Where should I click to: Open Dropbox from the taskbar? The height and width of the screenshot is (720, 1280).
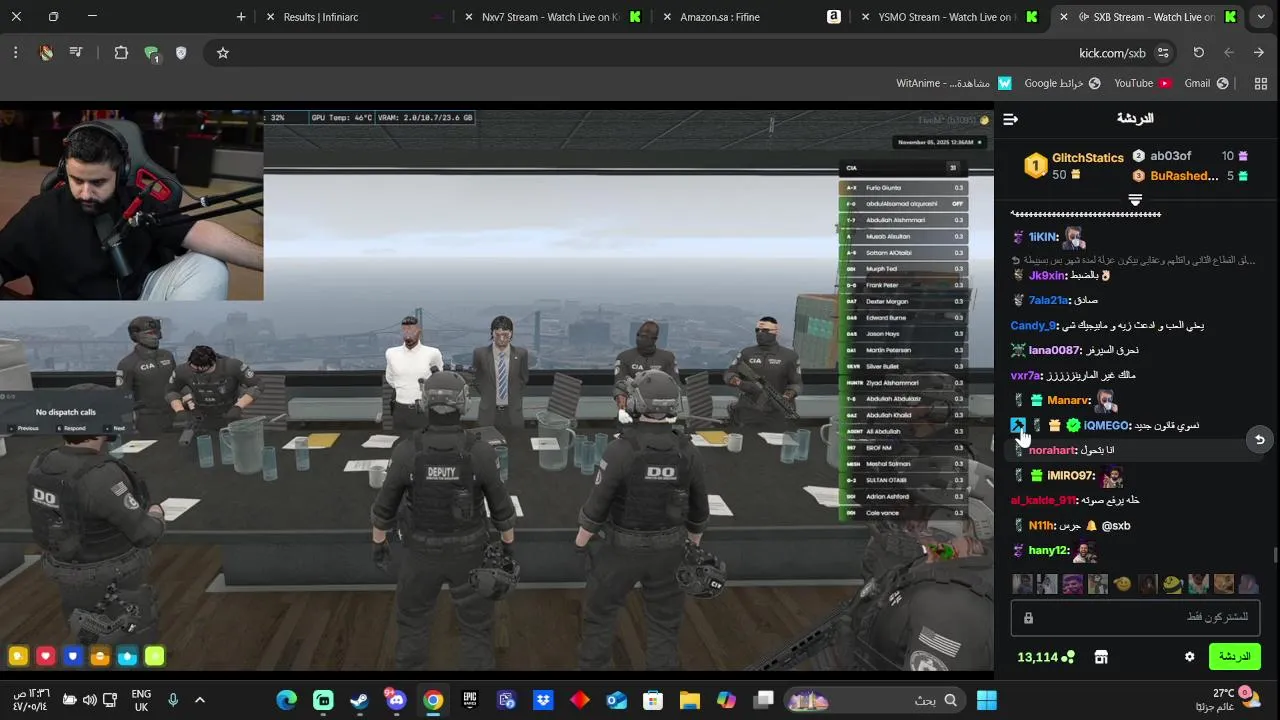(x=543, y=700)
